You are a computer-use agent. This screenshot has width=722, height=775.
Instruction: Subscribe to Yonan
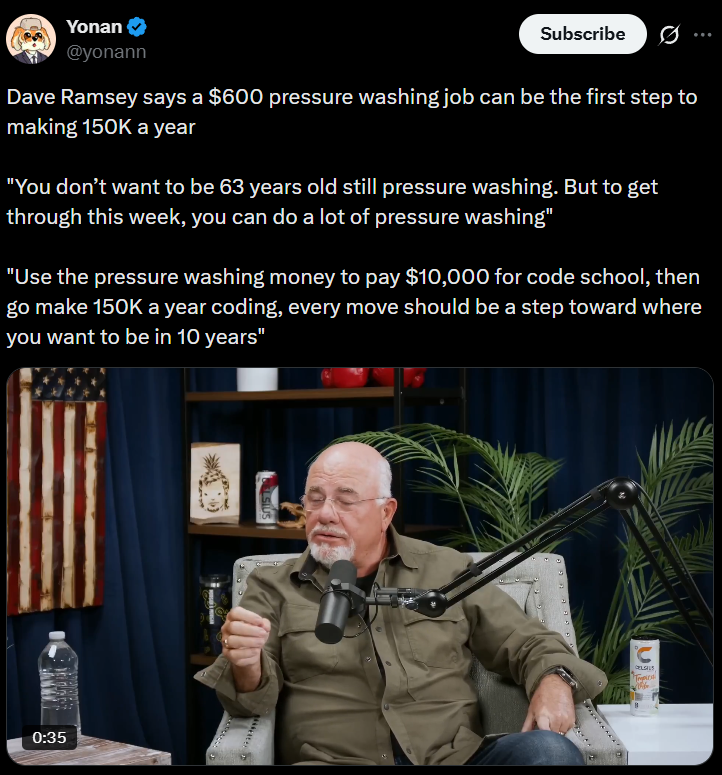pos(583,34)
